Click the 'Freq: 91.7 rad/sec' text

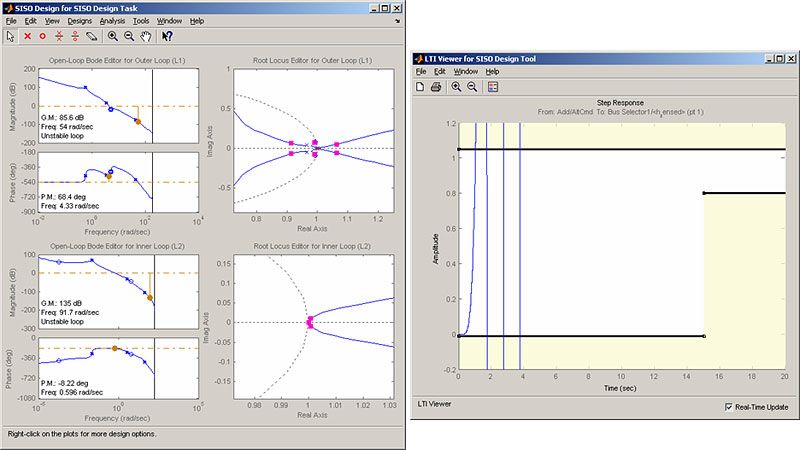click(x=70, y=312)
